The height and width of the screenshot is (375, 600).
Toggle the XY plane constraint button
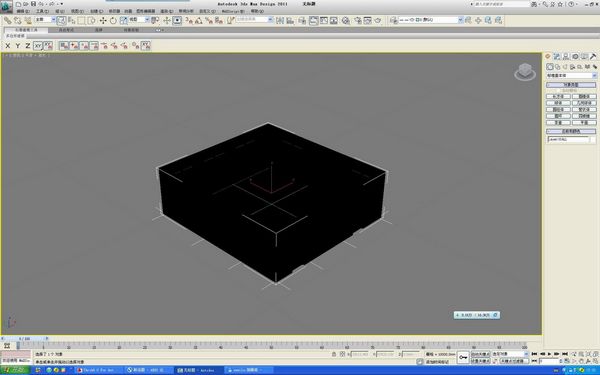click(x=38, y=46)
